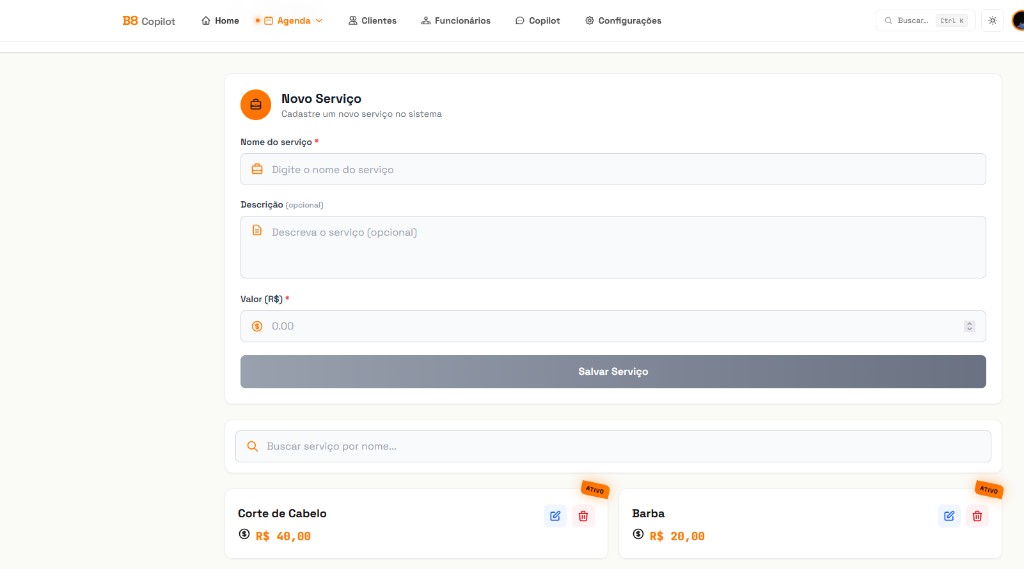Go to the Home menu item

pos(220,21)
